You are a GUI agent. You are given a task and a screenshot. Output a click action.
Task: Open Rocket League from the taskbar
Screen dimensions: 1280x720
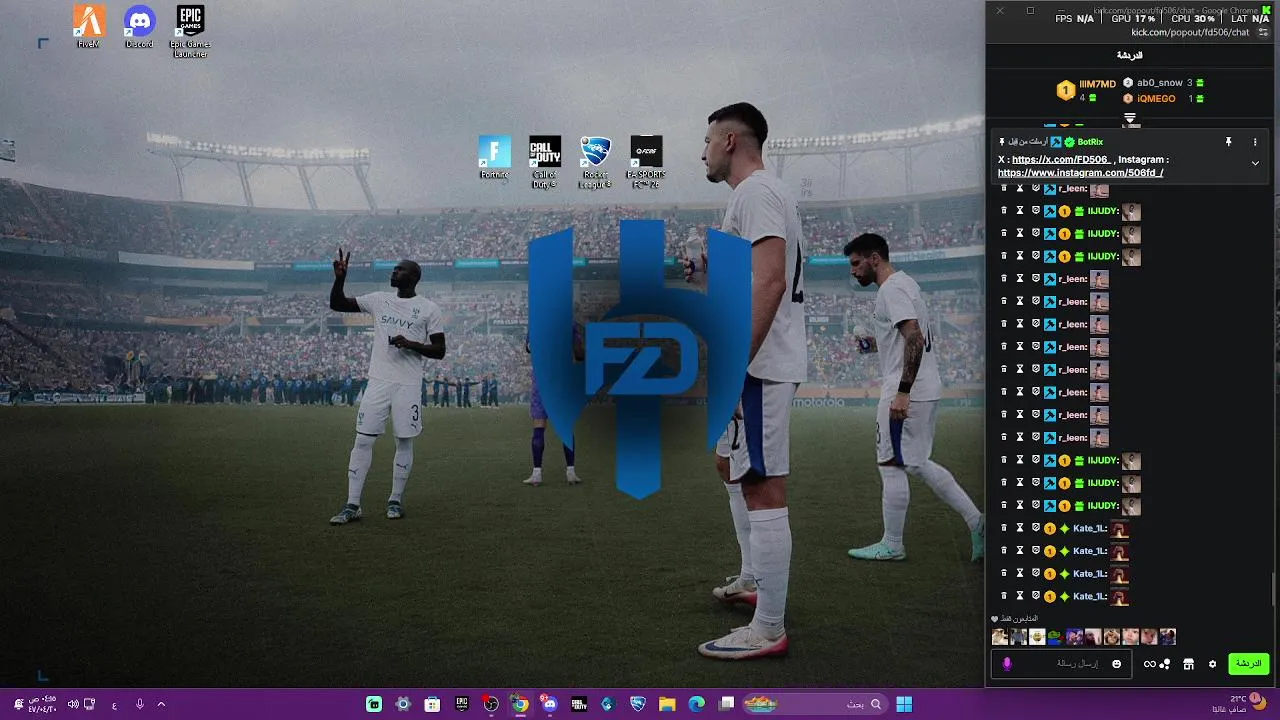pos(638,704)
